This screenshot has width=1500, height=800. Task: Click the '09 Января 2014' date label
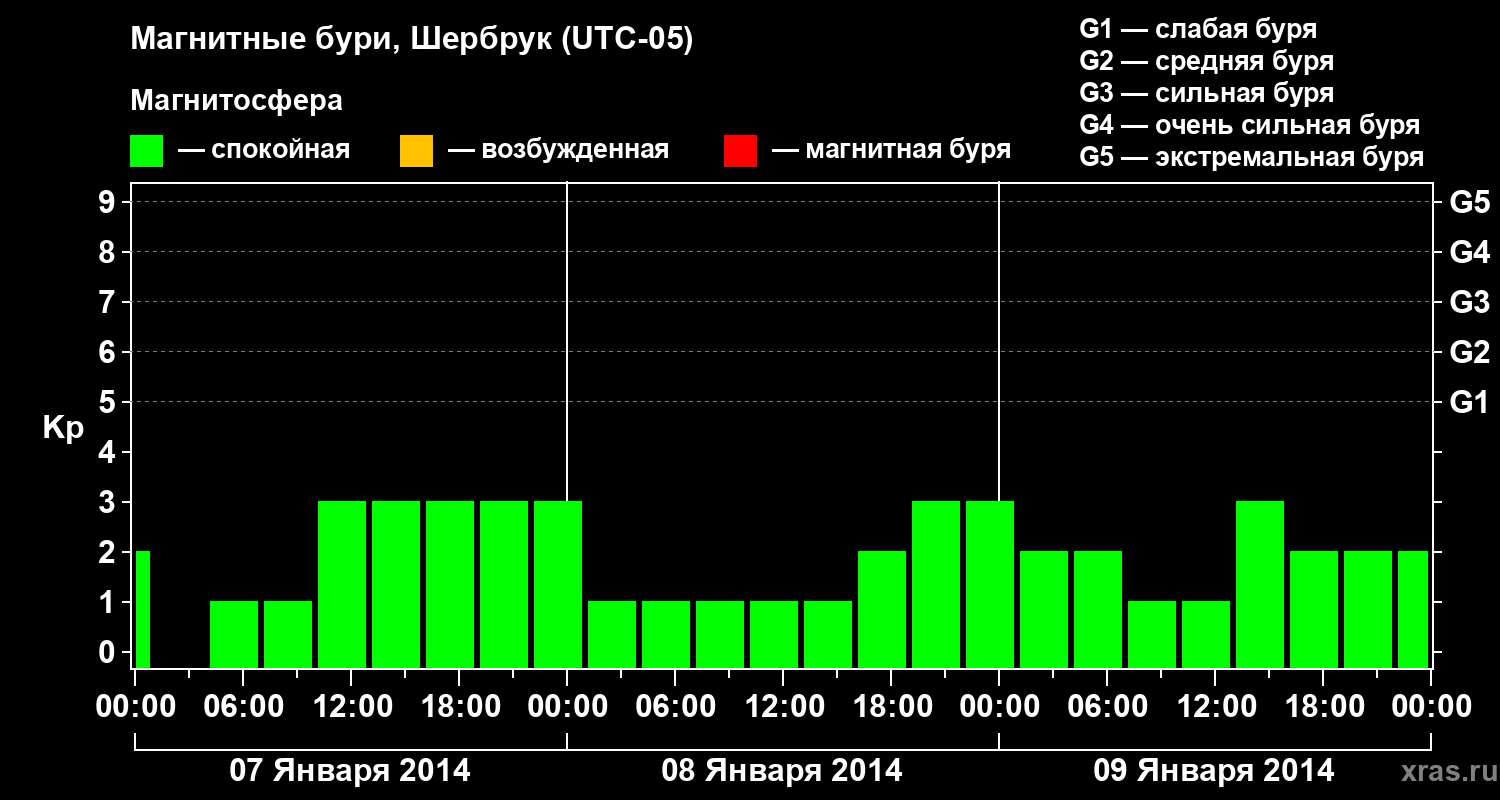(x=1214, y=771)
